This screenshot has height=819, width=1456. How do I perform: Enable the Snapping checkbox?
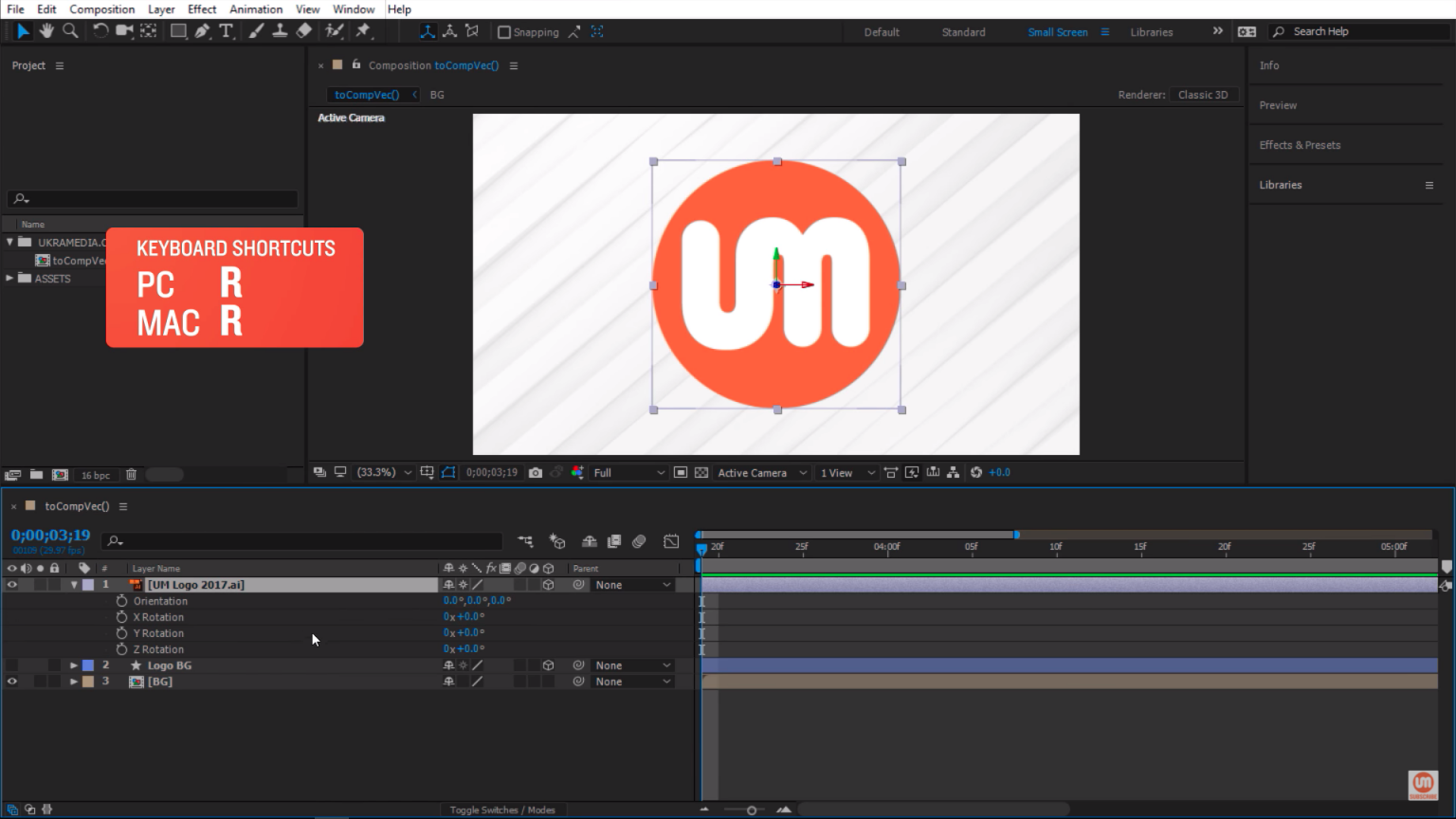click(x=504, y=32)
